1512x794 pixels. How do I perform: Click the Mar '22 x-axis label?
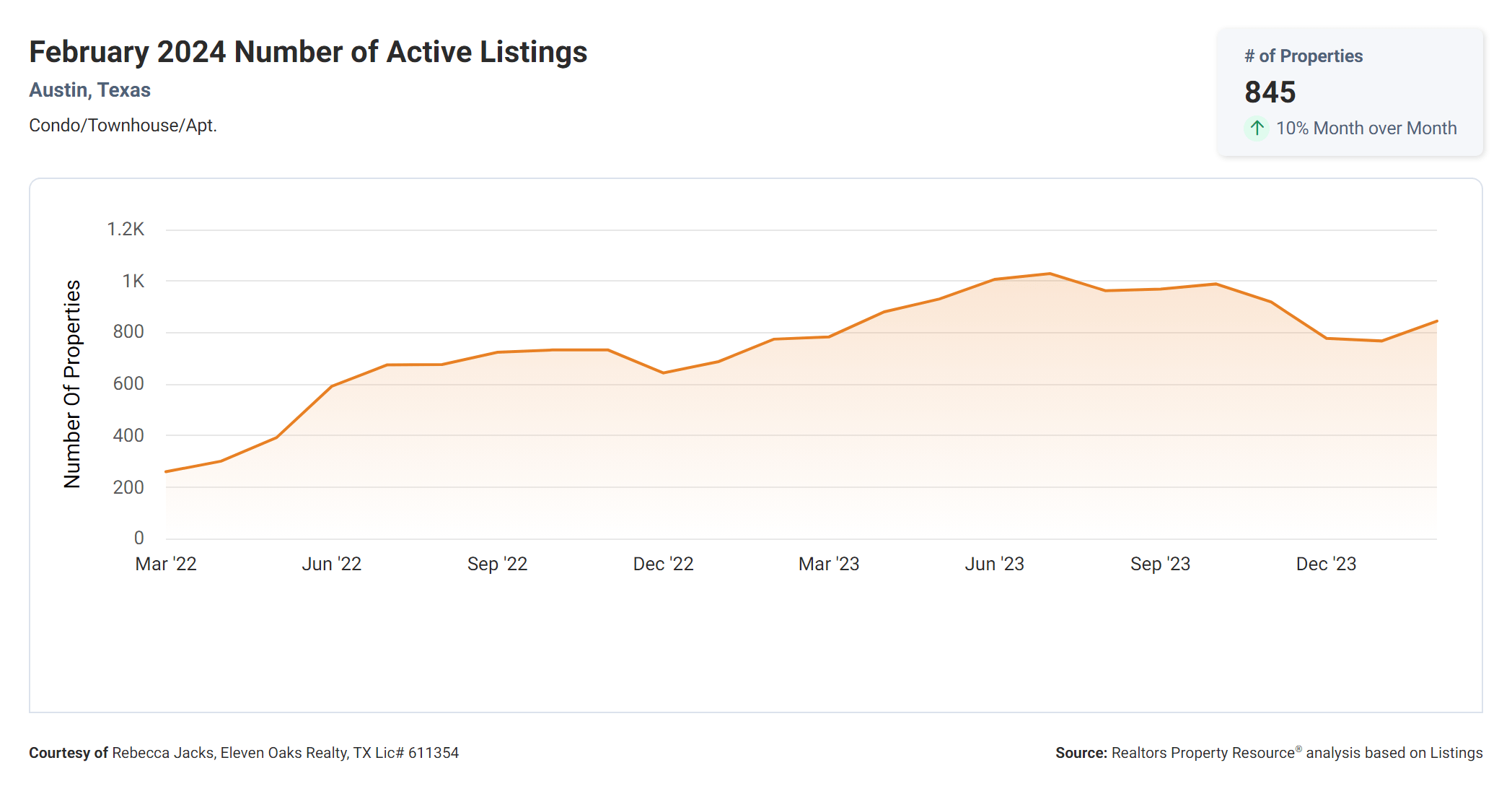click(166, 564)
